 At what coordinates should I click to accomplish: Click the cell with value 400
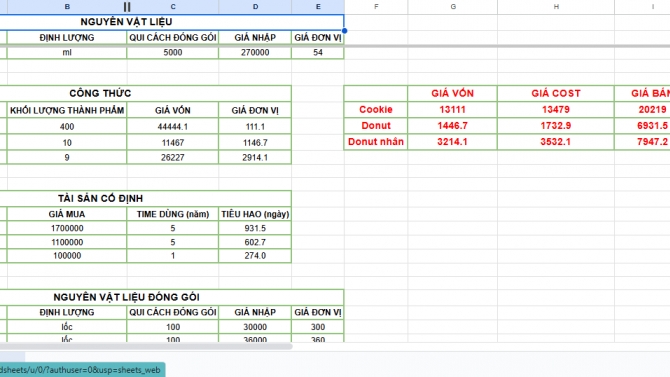(67, 127)
